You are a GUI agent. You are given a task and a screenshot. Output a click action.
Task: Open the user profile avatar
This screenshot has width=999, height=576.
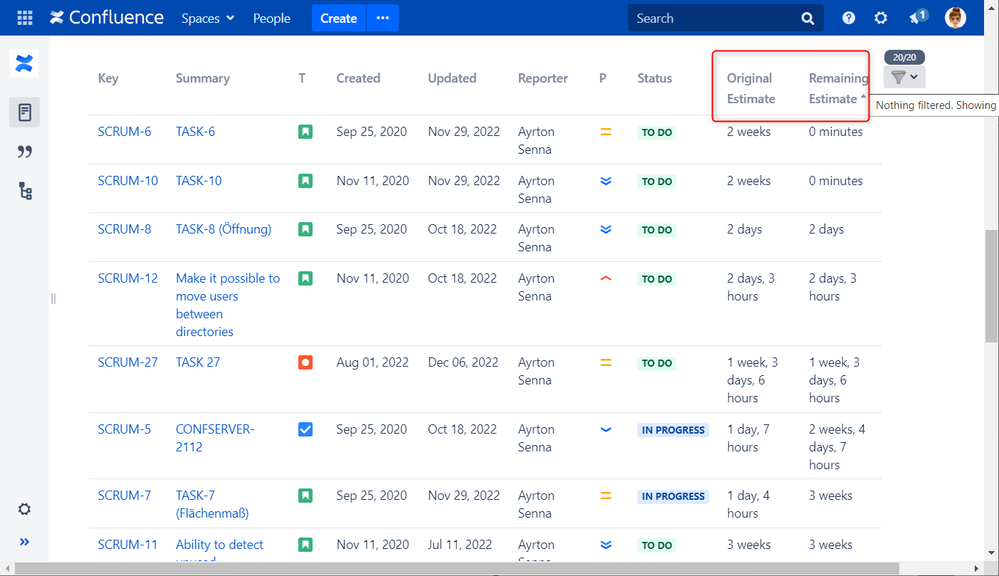tap(955, 18)
